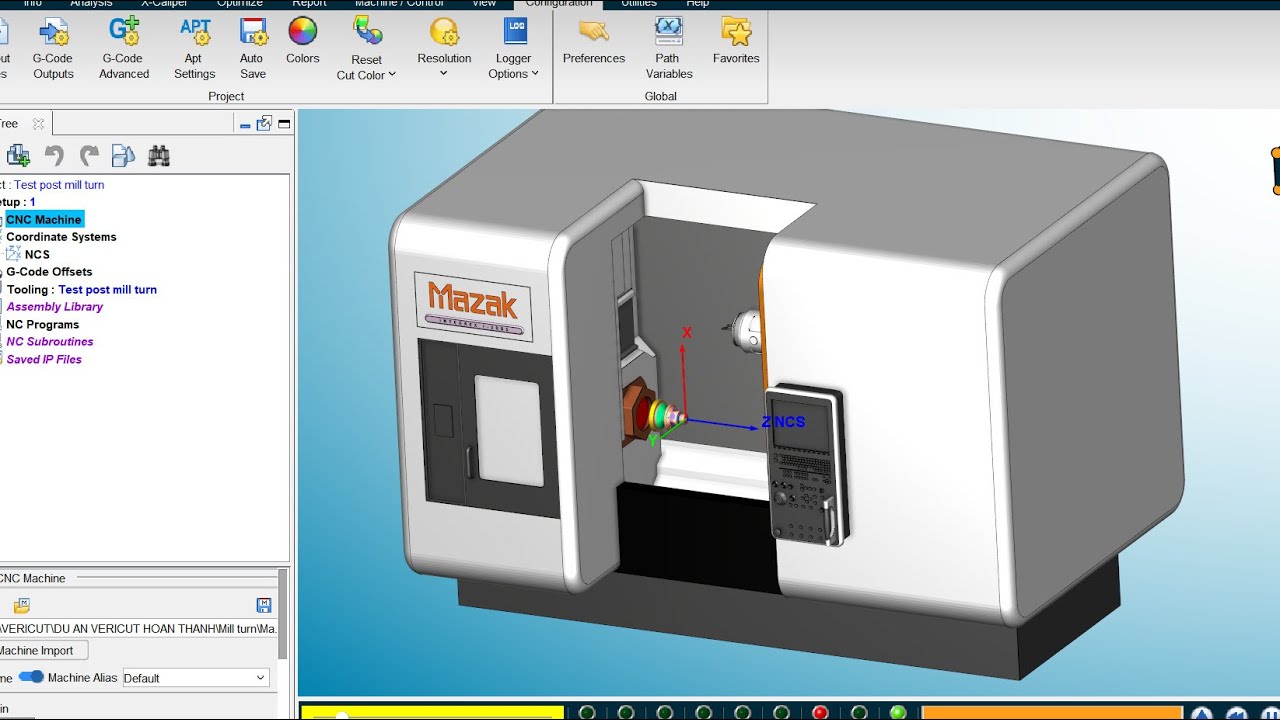The height and width of the screenshot is (720, 1280).
Task: Select NC Subroutines in the tree
Action: click(x=50, y=342)
